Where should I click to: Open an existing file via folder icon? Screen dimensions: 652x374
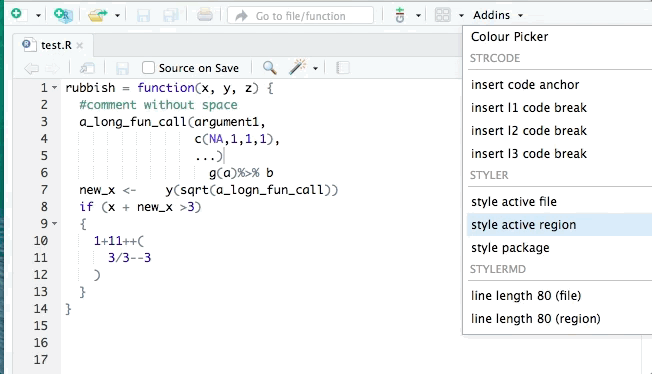[97, 15]
